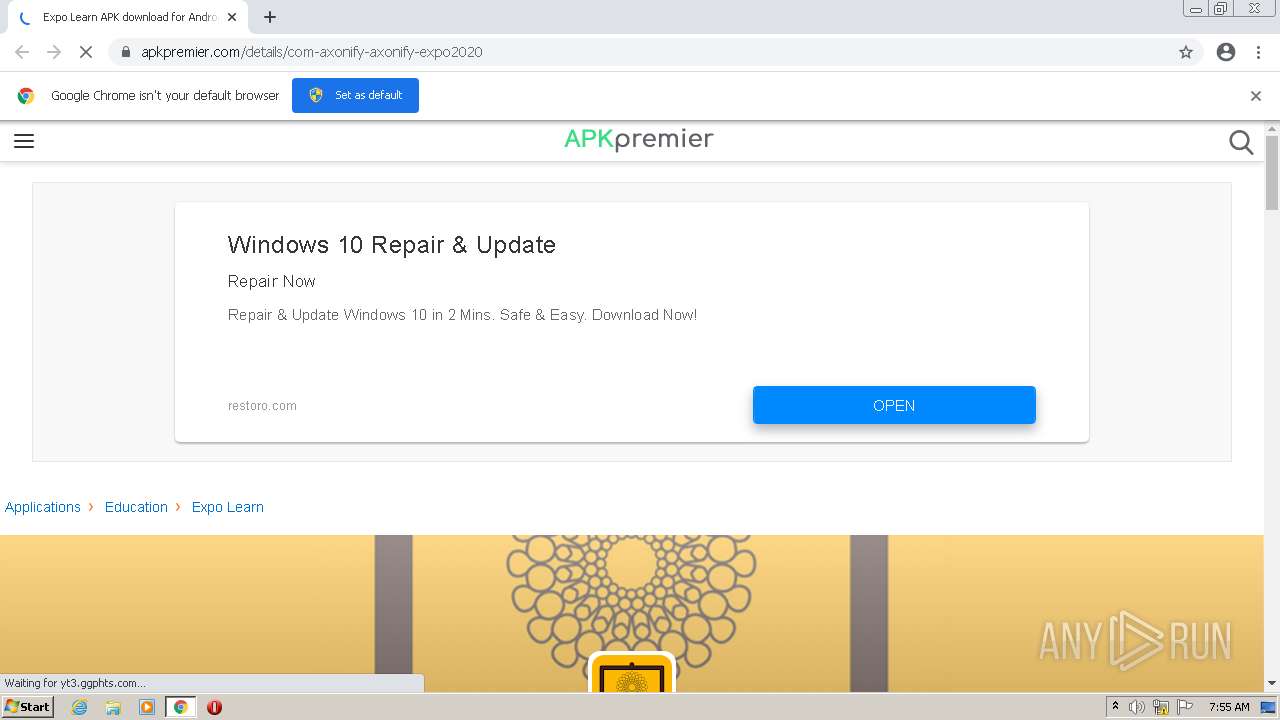Open the Applications breadcrumb link

point(43,507)
